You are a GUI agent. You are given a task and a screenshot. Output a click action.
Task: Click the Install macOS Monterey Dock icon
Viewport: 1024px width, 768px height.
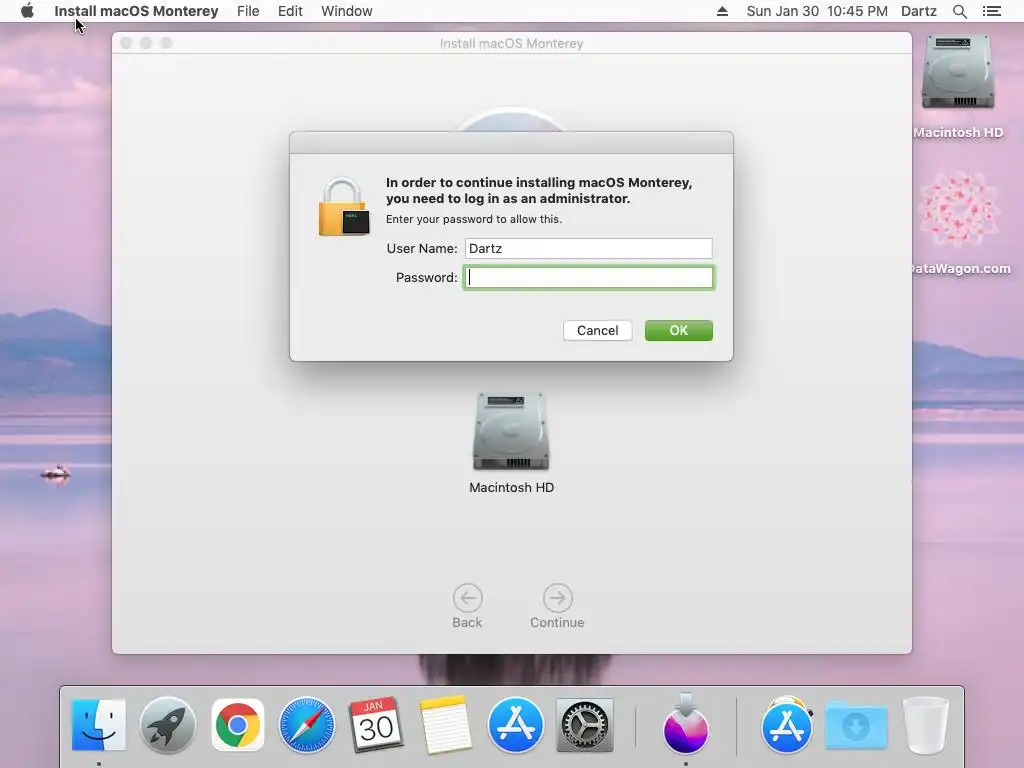click(x=686, y=724)
